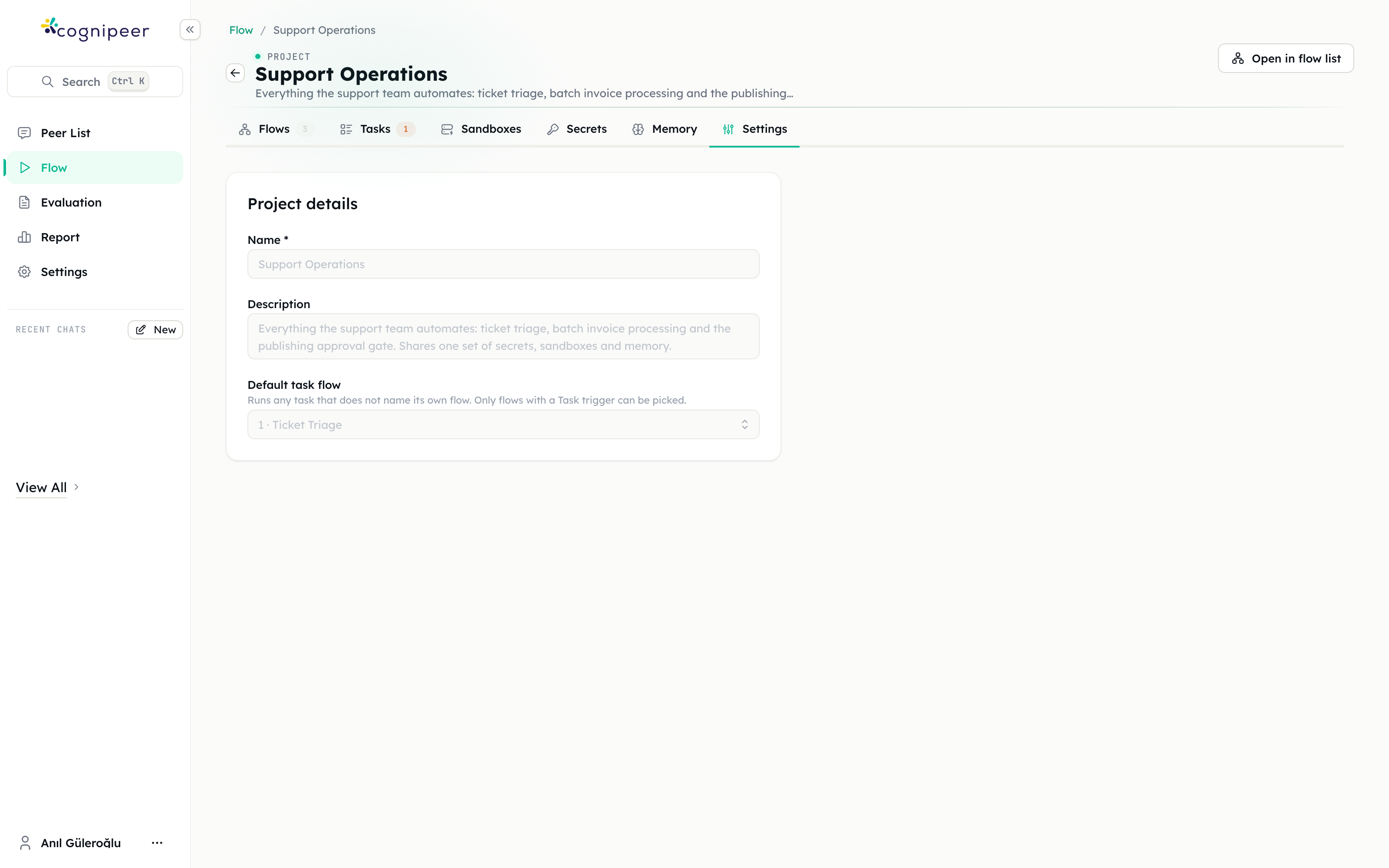Click the Flows count badge 3
Viewport: 1389px width, 868px height.
305,129
